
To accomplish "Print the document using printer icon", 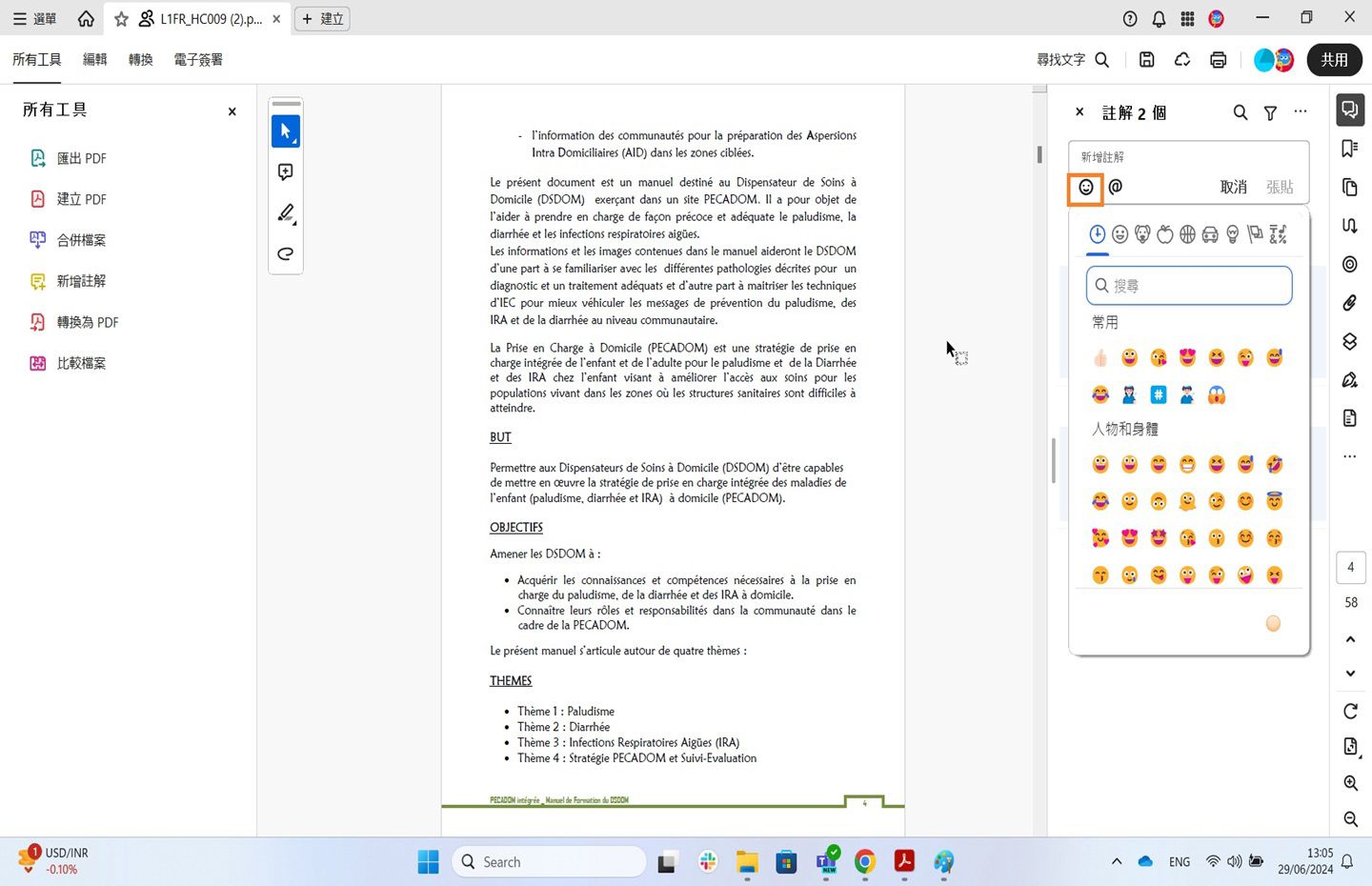I will coord(1218,59).
